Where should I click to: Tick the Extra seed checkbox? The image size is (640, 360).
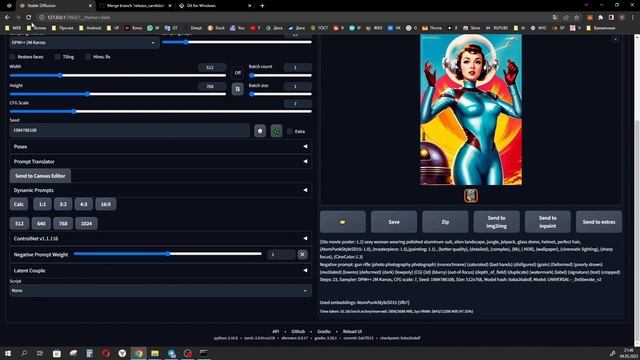click(x=290, y=131)
